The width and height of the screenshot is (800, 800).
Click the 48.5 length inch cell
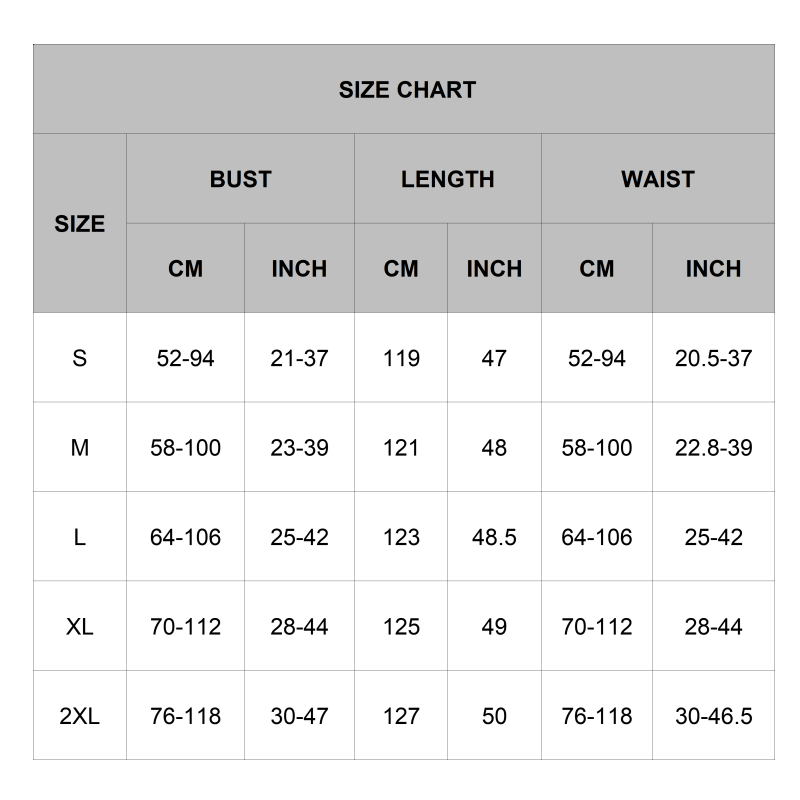click(494, 537)
